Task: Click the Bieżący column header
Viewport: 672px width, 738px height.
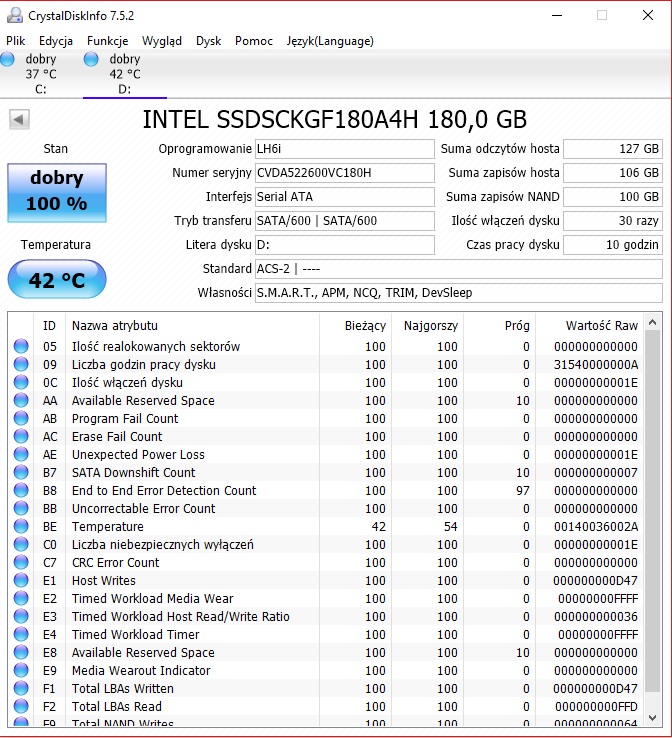Action: 355,326
